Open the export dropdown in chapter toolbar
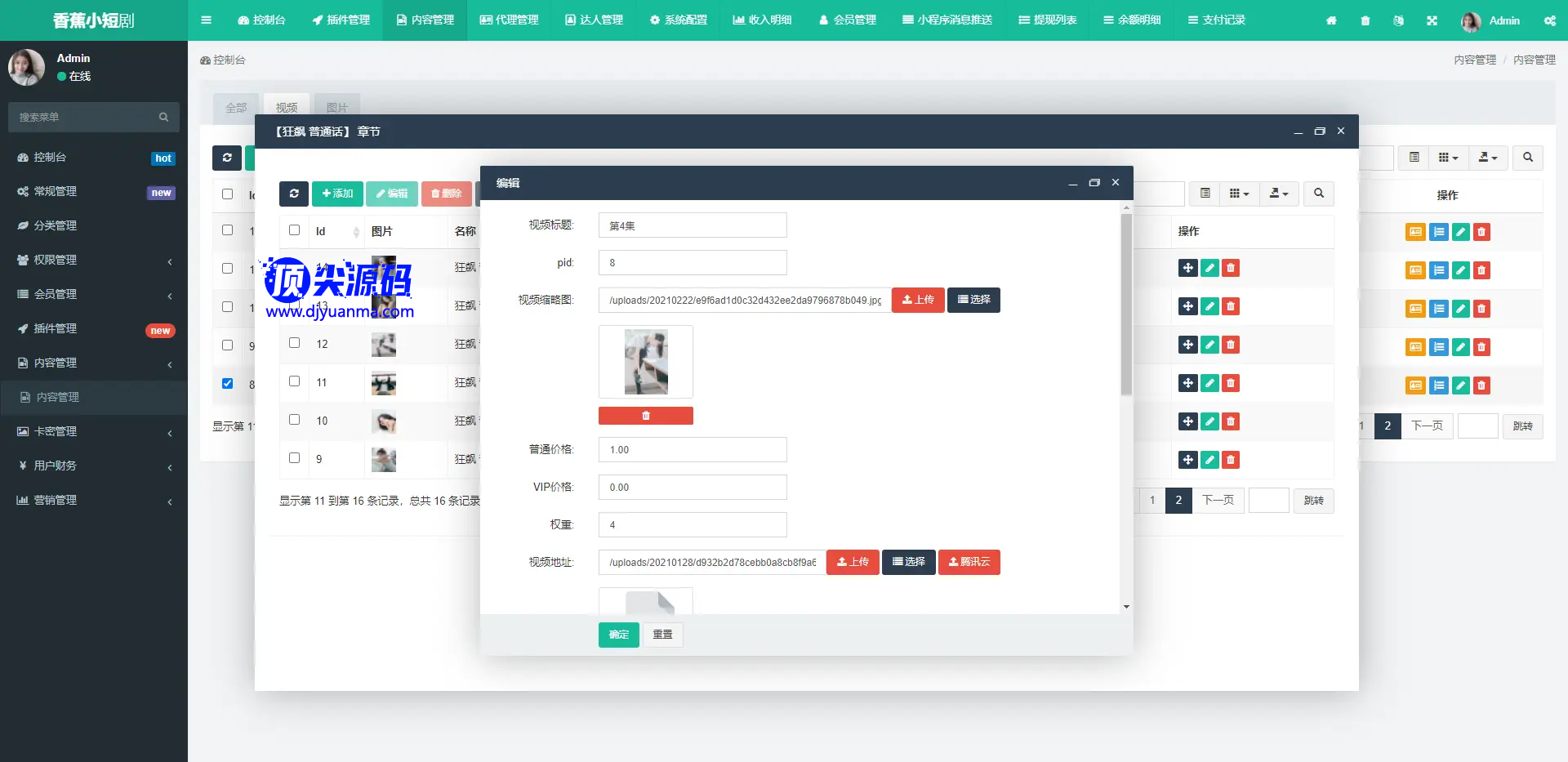The width and height of the screenshot is (1568, 762). (1278, 194)
